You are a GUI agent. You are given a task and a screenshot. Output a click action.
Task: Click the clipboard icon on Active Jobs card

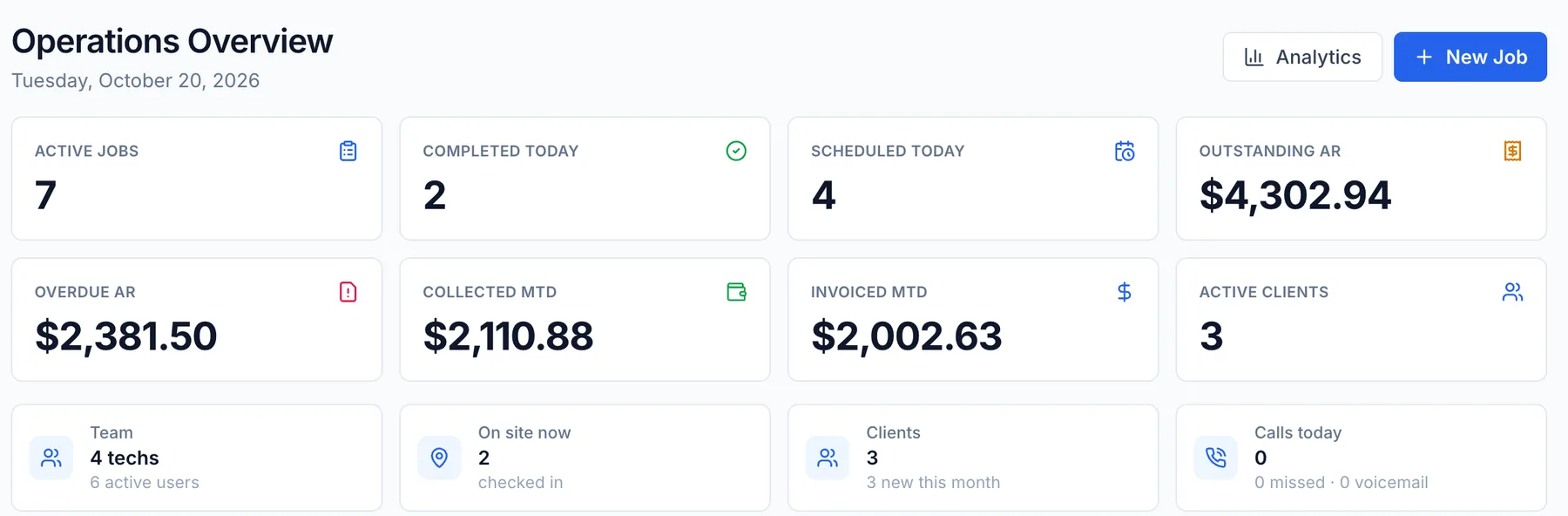348,151
